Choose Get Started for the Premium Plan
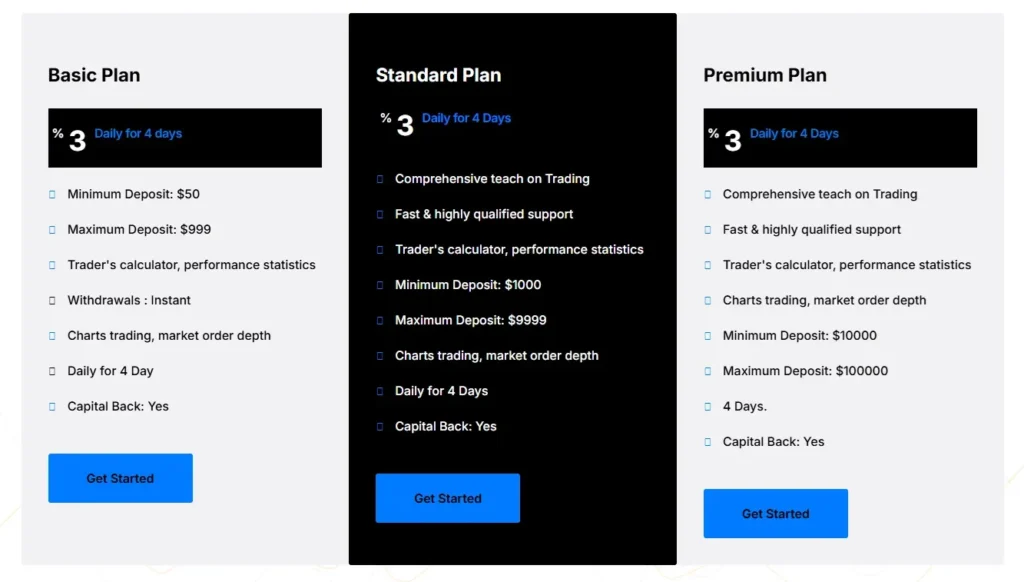The height and width of the screenshot is (582, 1024). [775, 514]
